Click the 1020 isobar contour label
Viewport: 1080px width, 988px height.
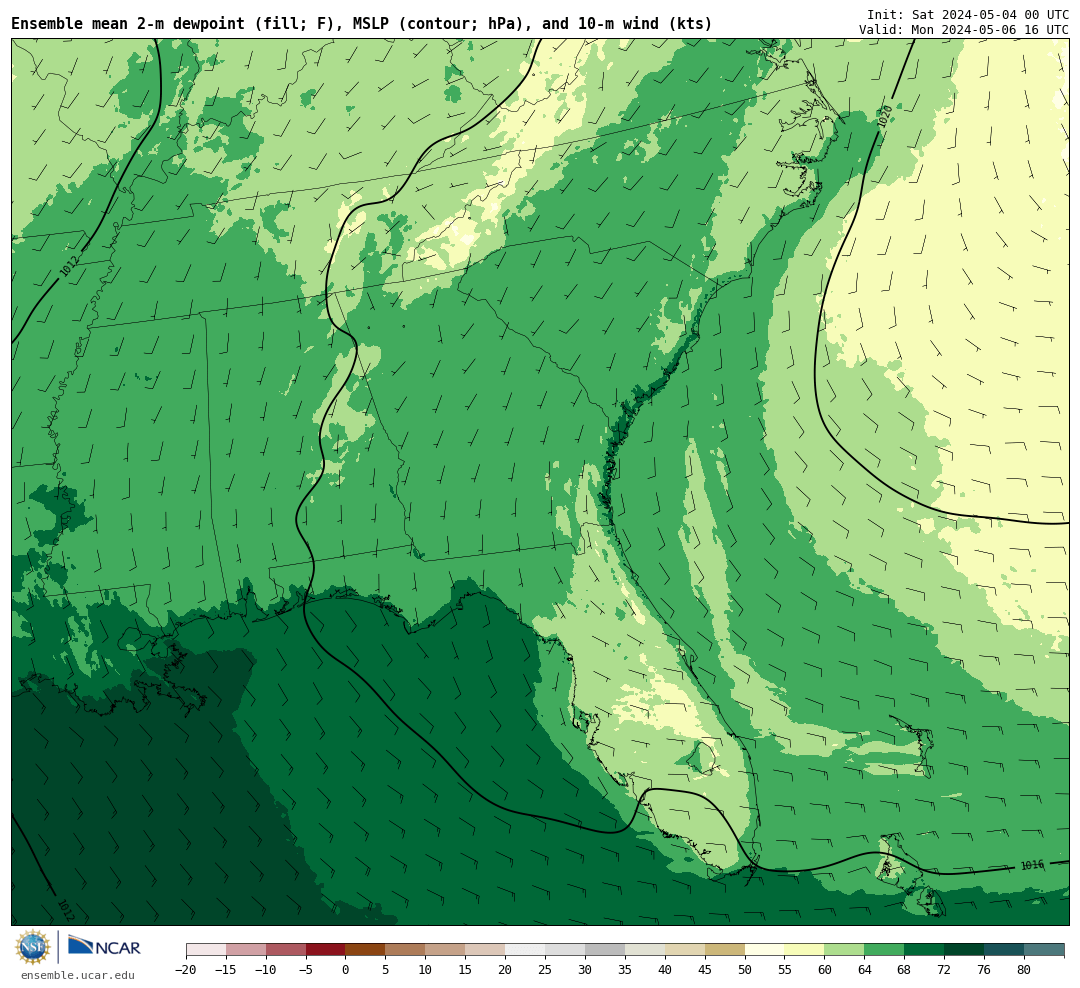(886, 116)
